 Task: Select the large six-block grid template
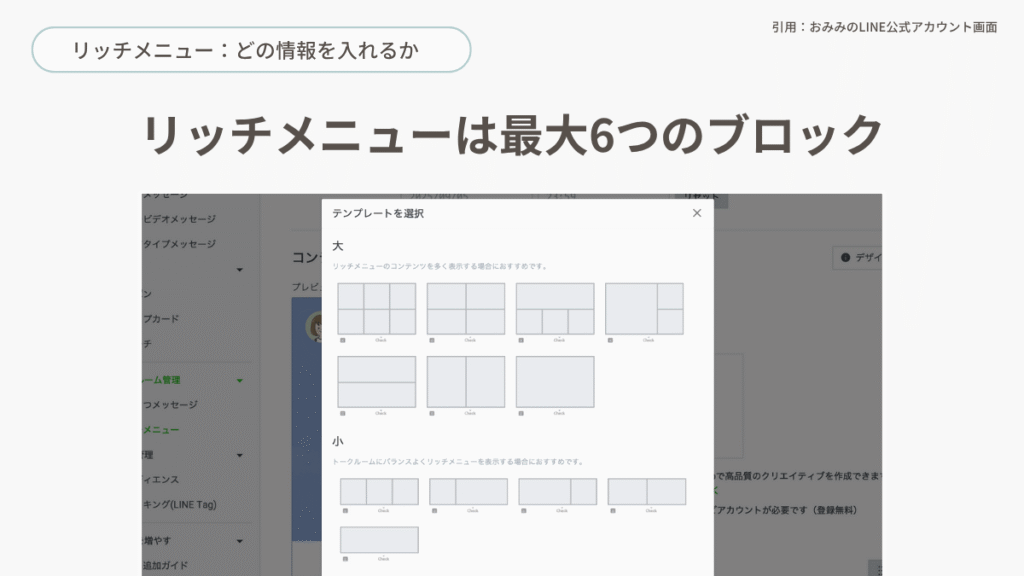[377, 309]
